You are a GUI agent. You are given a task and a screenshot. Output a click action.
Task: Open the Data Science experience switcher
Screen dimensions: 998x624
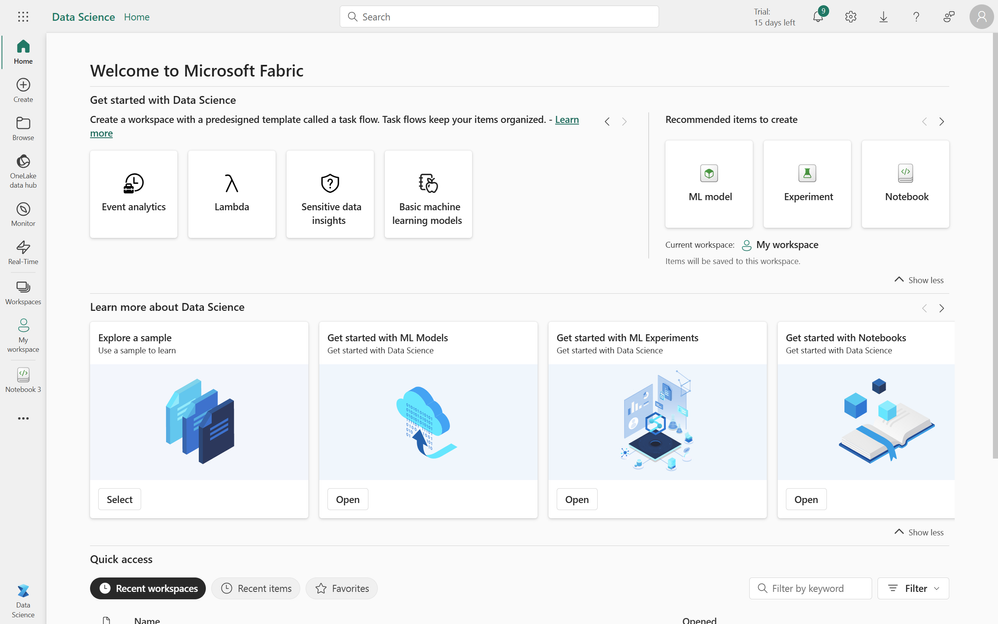[23, 600]
